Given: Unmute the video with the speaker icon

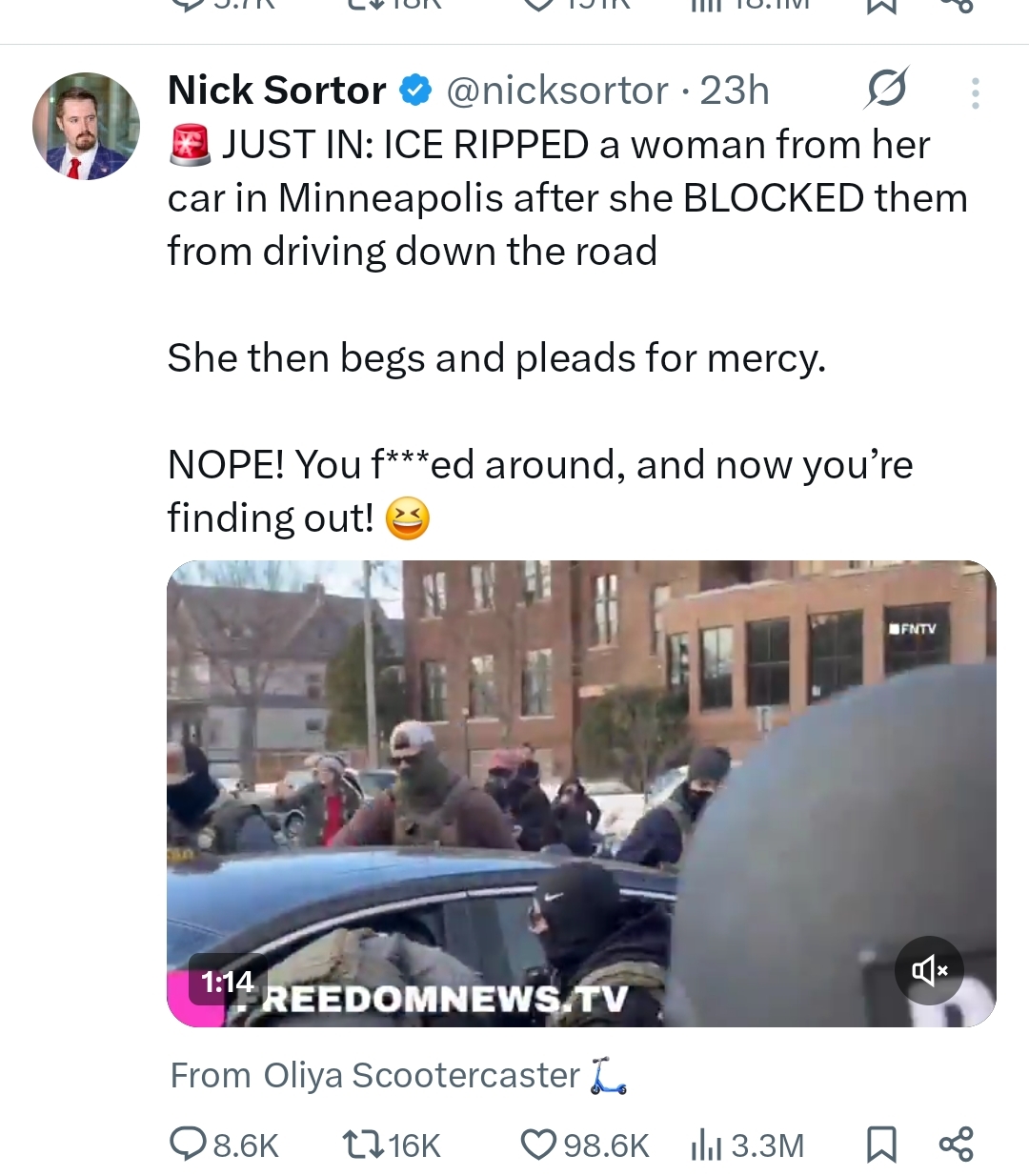Looking at the screenshot, I should click(x=929, y=970).
